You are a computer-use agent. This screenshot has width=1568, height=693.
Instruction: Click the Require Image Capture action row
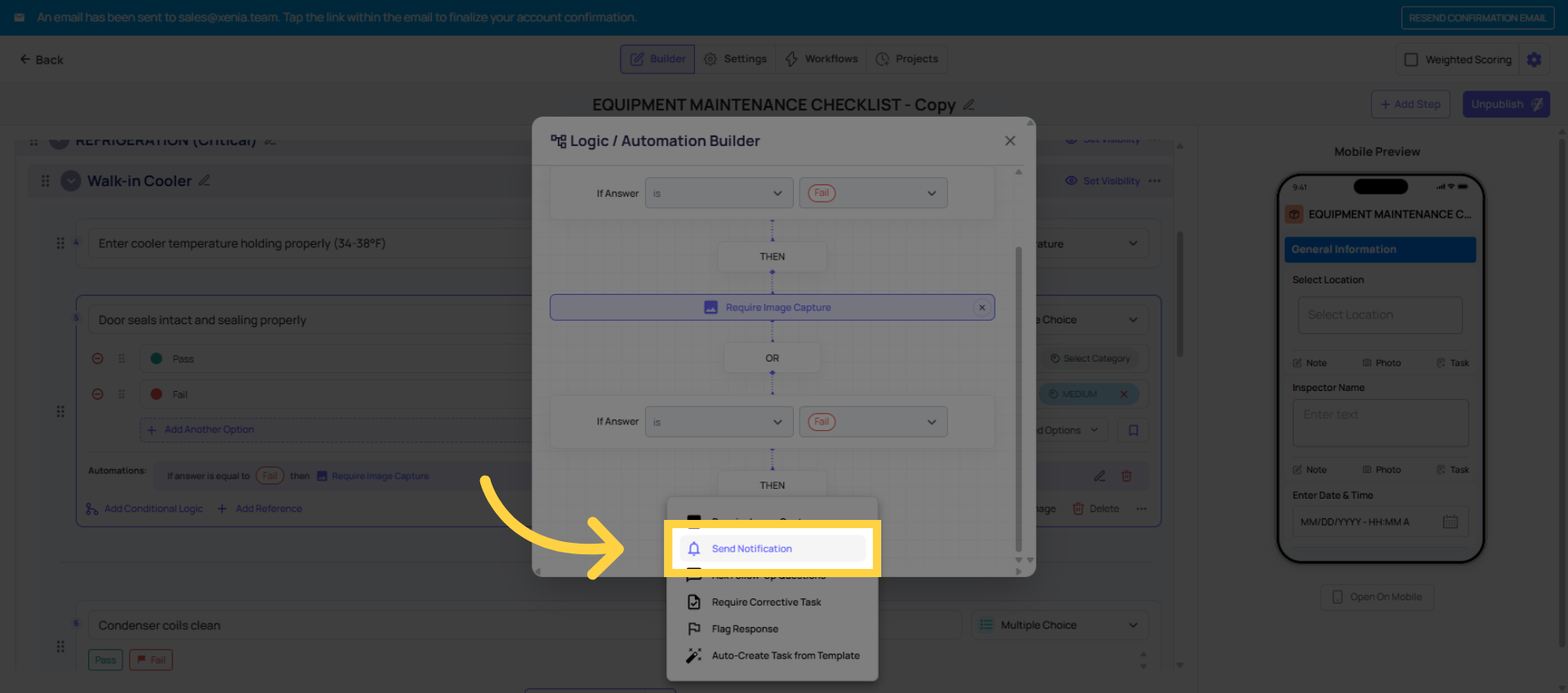pos(772,308)
